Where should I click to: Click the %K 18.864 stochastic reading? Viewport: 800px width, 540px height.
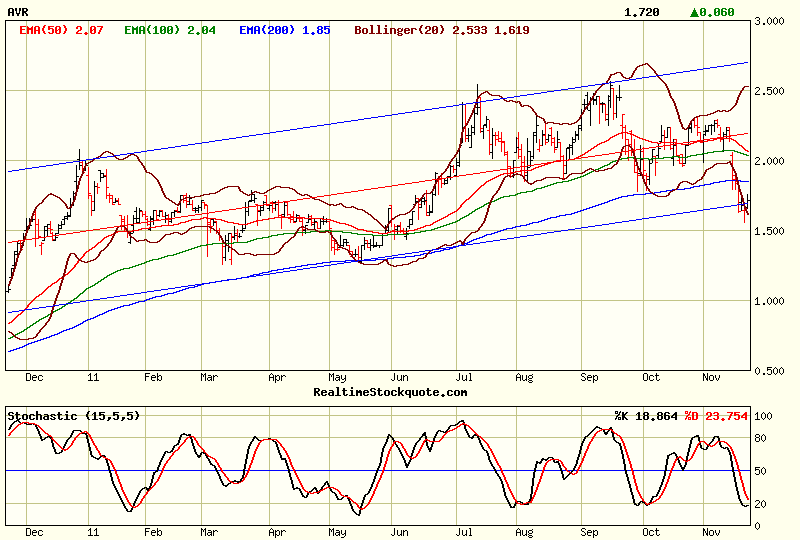[x=647, y=415]
